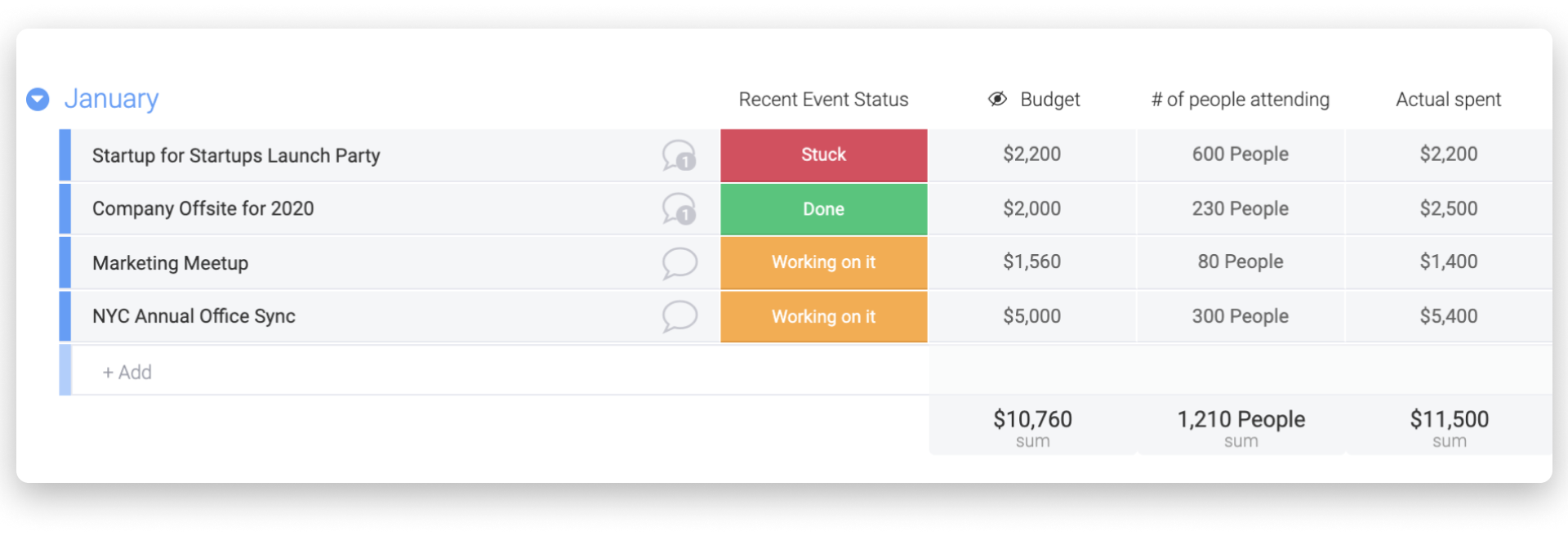Open comments for Company Offsite for 2020
Viewport: 1568px width, 536px height.
pos(679,209)
